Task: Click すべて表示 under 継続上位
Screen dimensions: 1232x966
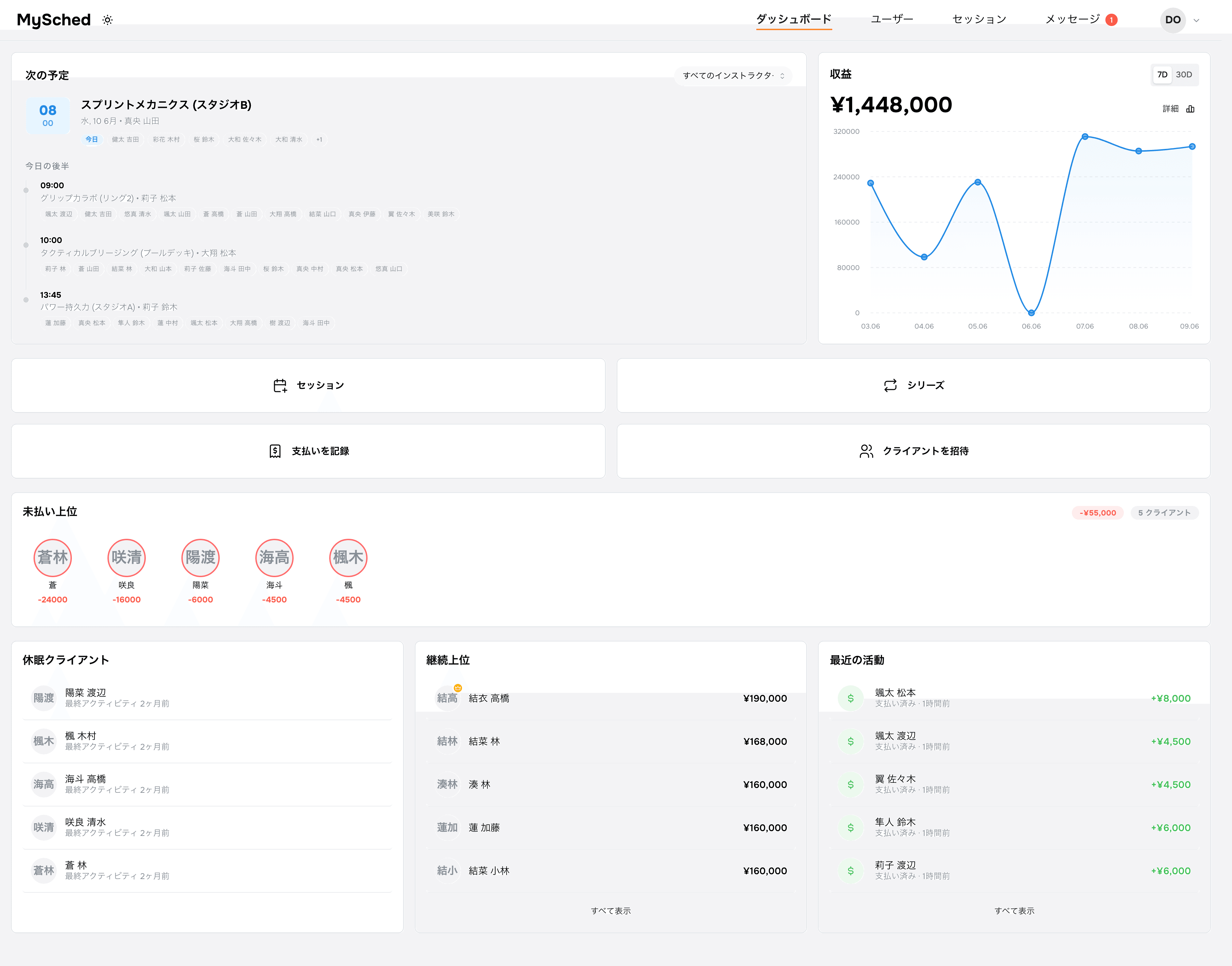Action: pos(611,911)
